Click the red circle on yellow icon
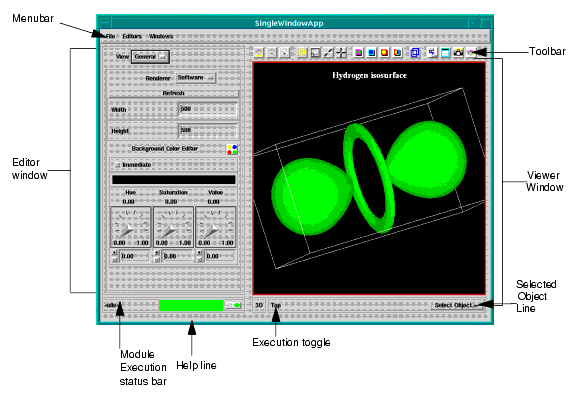 [x=384, y=53]
